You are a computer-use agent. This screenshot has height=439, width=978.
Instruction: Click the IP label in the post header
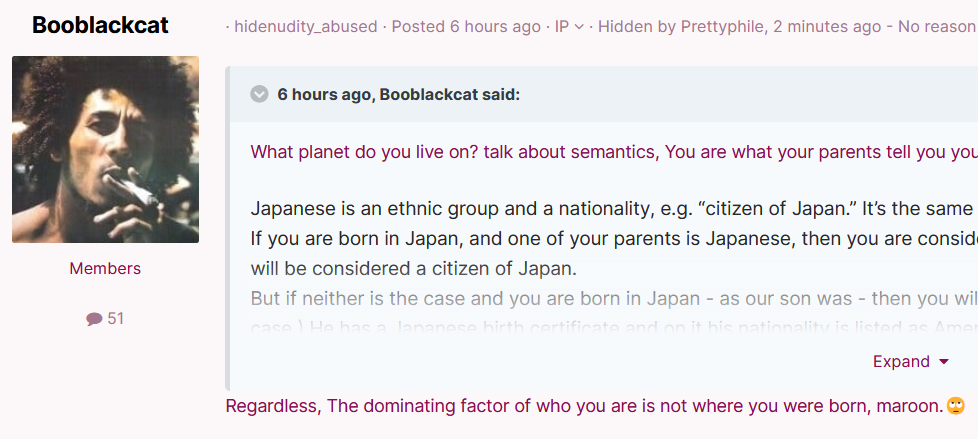click(x=562, y=27)
